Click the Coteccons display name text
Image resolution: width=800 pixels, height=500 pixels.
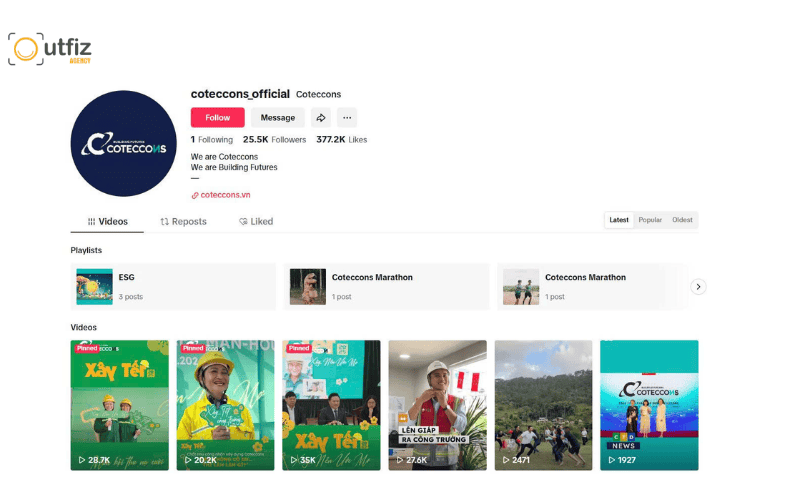318,95
